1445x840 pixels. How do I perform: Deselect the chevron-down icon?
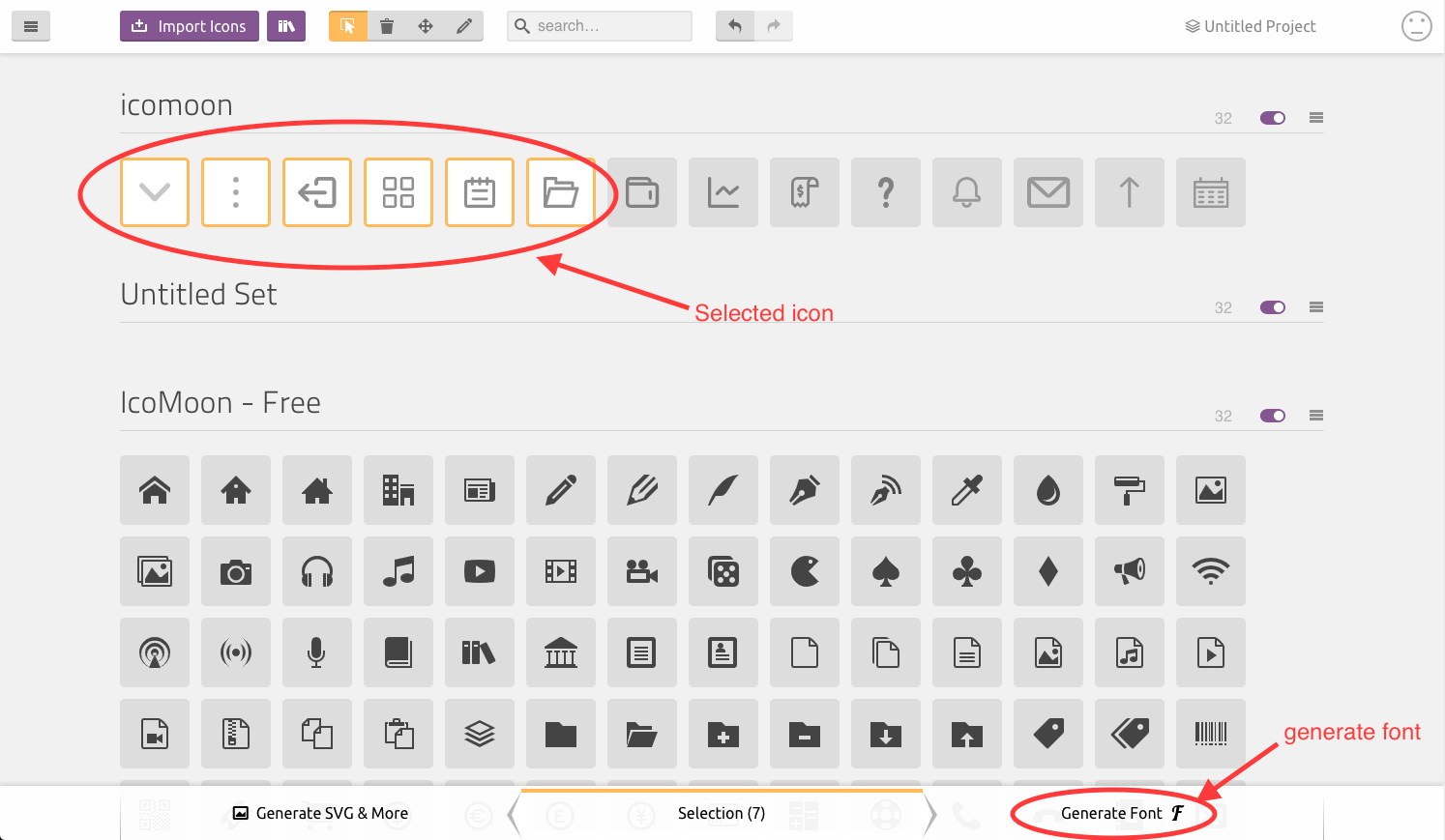point(155,192)
